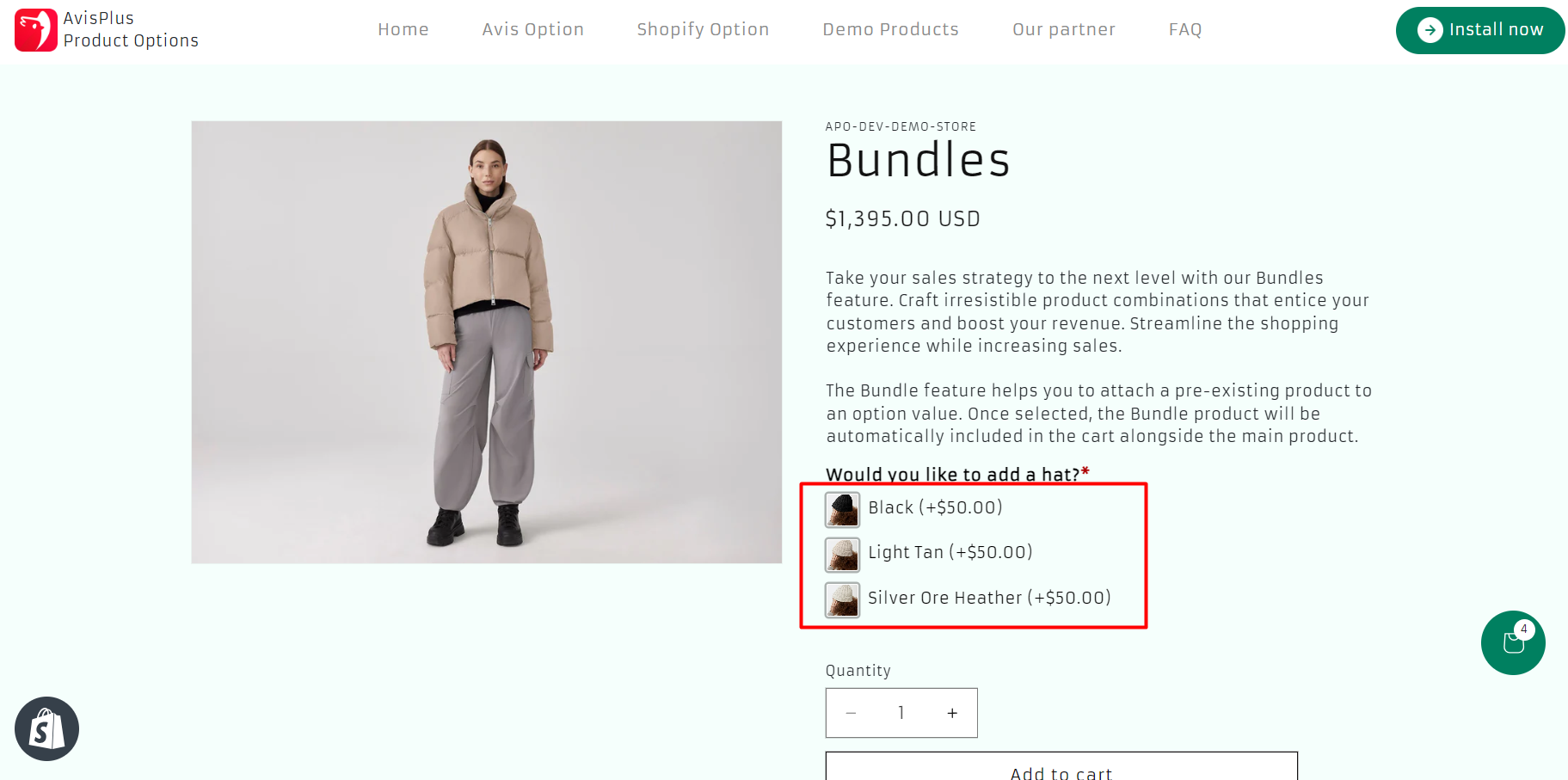Screen dimensions: 1568x780
Task: Open the FAQ navigation link
Action: (x=1184, y=29)
